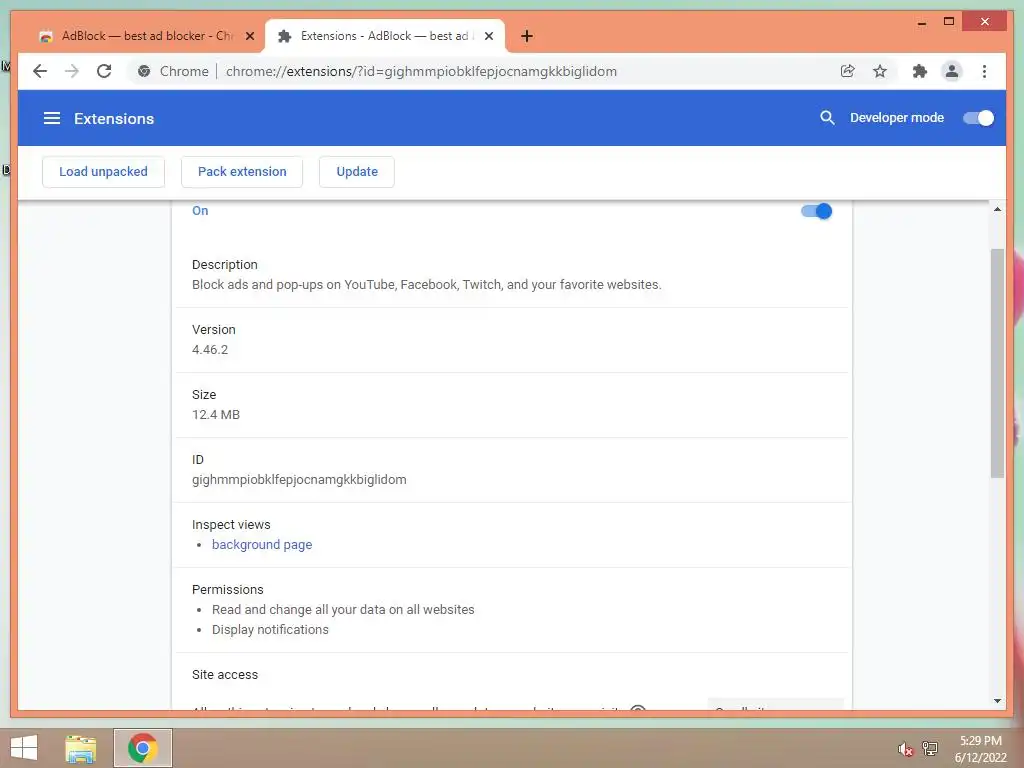Image resolution: width=1024 pixels, height=768 pixels.
Task: Open Chrome's three-dot menu
Action: [984, 71]
